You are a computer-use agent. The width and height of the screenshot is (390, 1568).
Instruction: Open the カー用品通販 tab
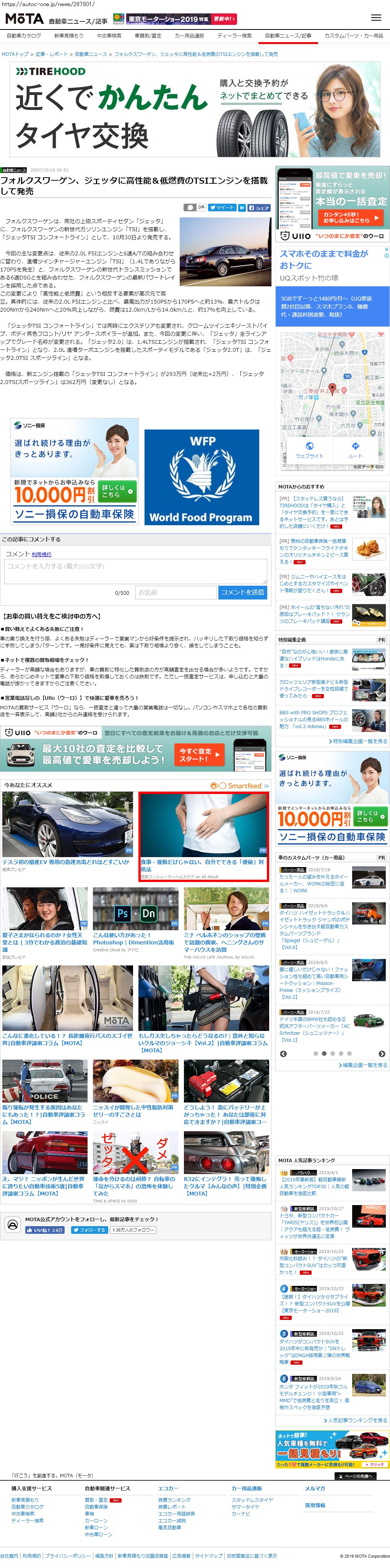[189, 36]
